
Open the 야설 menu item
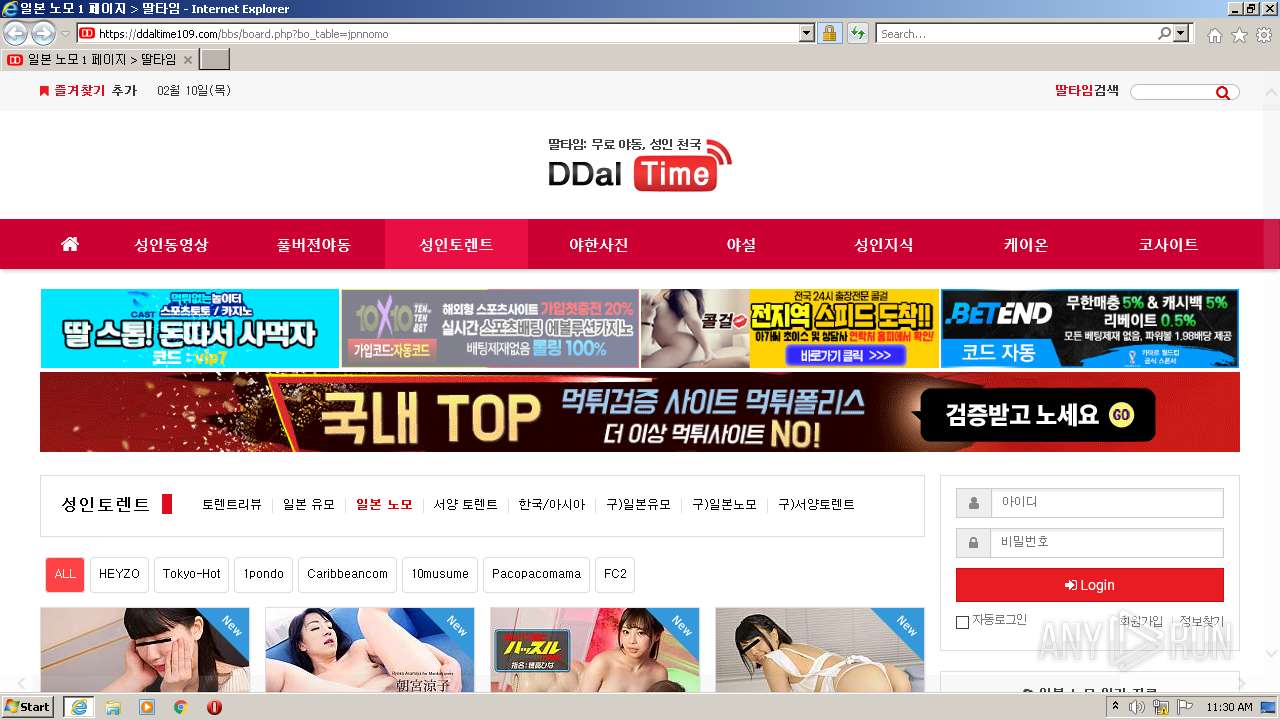[741, 244]
